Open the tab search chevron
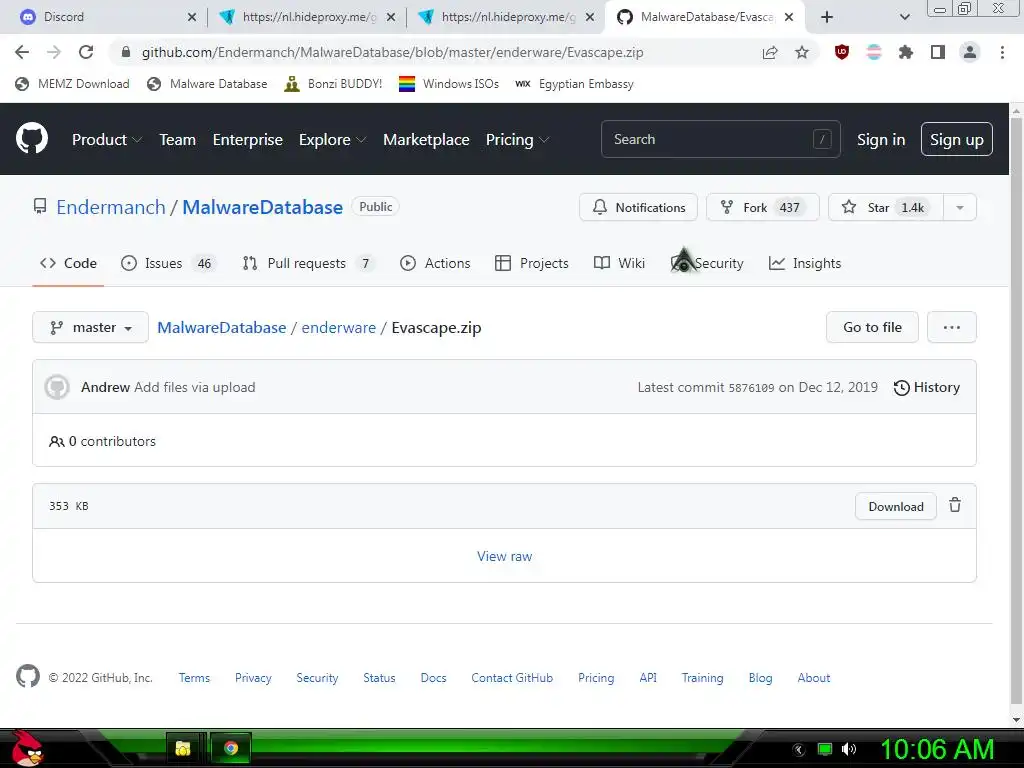Viewport: 1024px width, 768px height. [904, 17]
